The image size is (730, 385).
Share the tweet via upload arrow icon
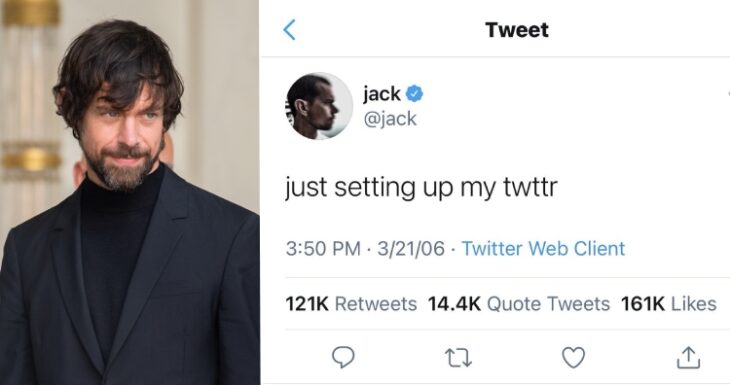688,358
